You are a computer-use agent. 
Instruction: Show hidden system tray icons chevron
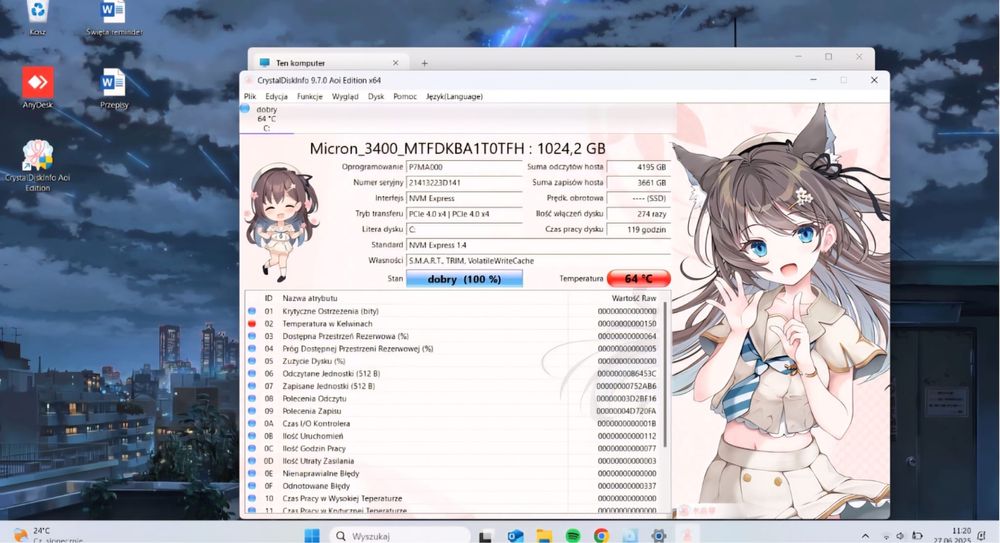click(x=865, y=536)
